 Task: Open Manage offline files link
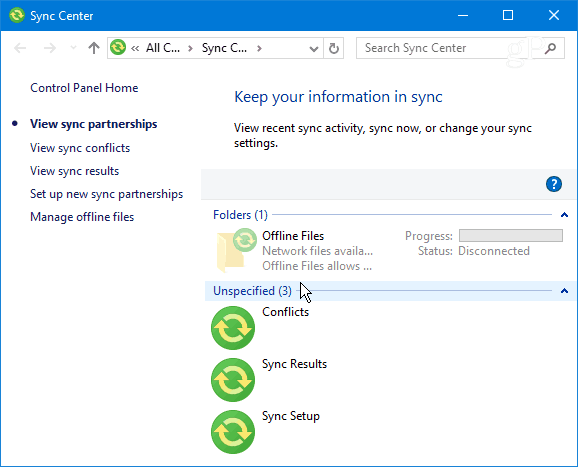(x=82, y=217)
